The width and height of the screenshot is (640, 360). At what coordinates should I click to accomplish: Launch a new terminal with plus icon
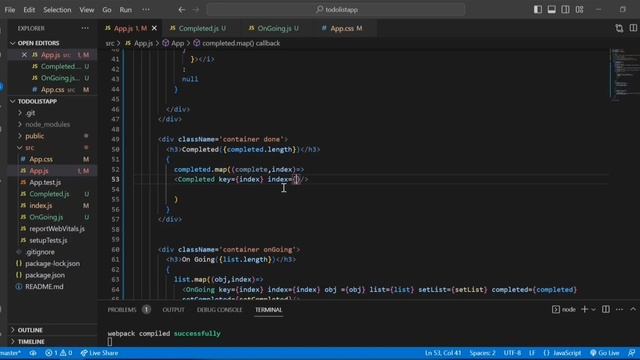pyautogui.click(x=584, y=310)
